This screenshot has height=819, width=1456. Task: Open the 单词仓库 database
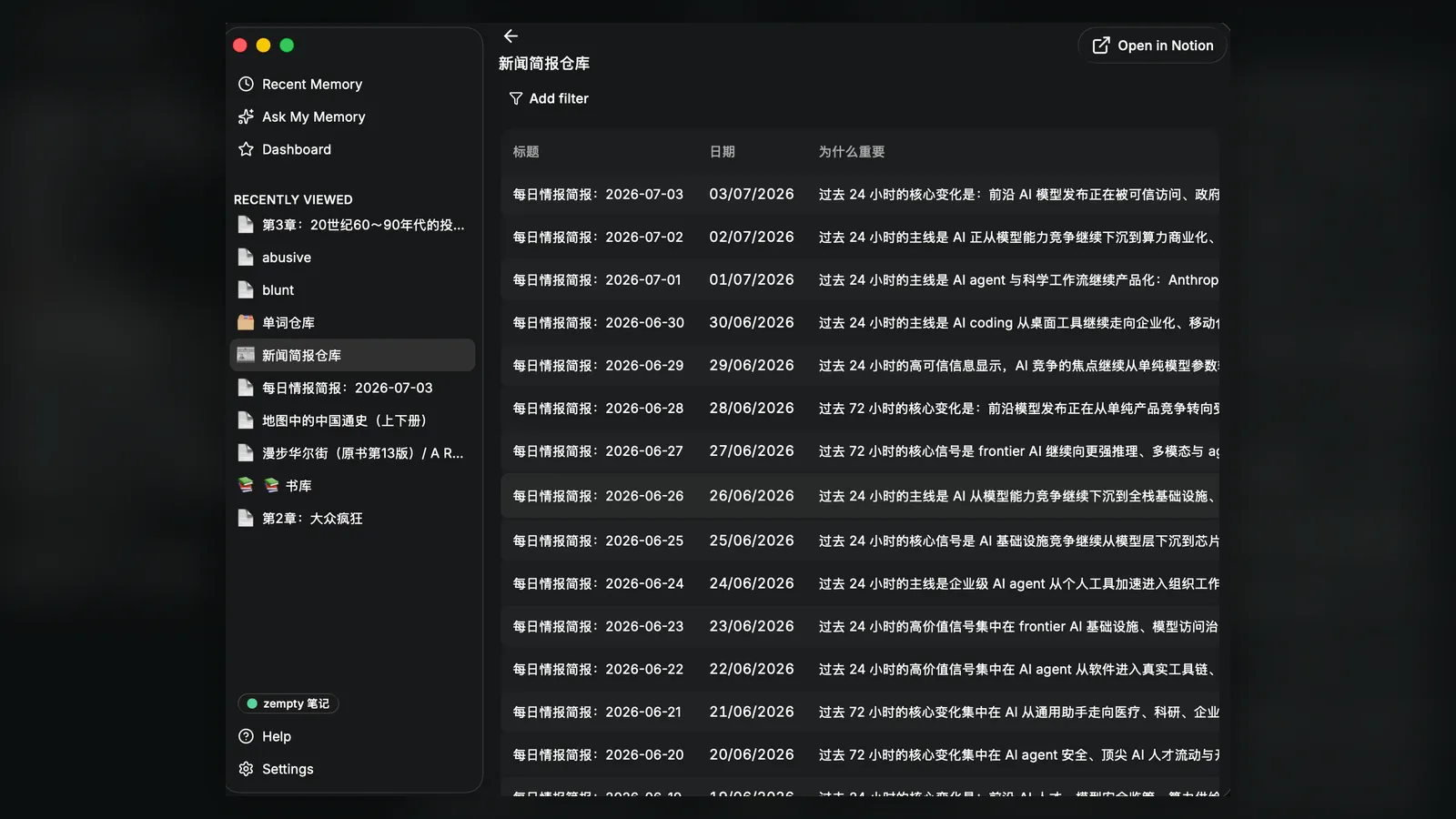[352, 322]
